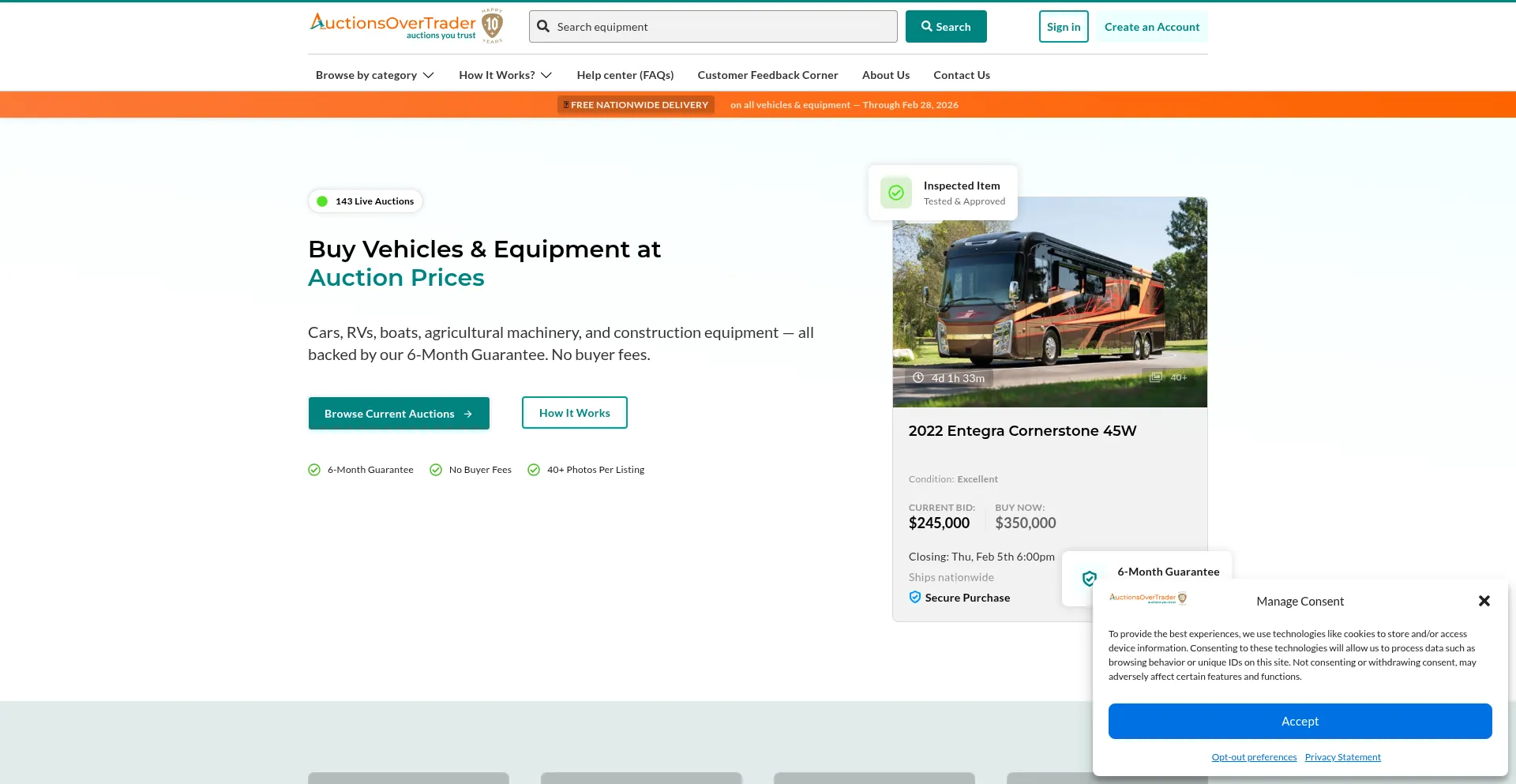1516x784 pixels.
Task: Click the $350,000 buy now price
Action: (1026, 523)
